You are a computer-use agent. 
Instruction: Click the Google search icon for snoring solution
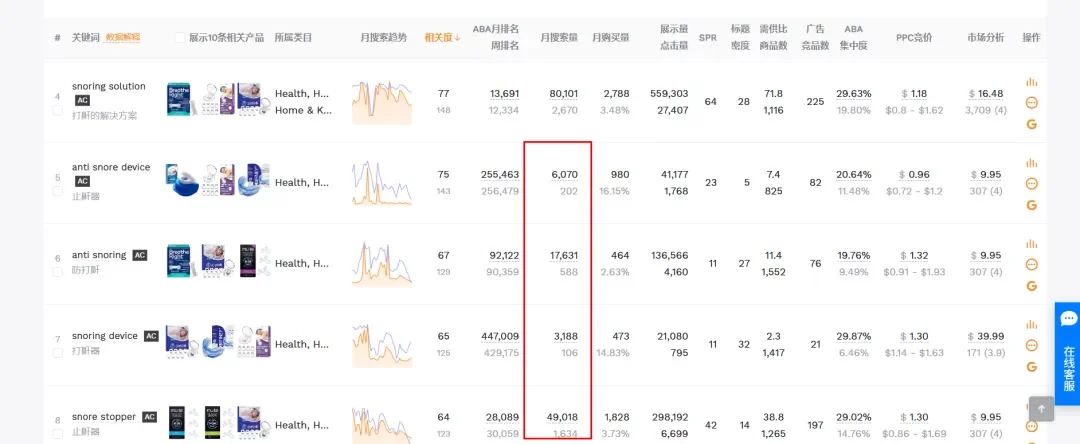coord(1031,124)
